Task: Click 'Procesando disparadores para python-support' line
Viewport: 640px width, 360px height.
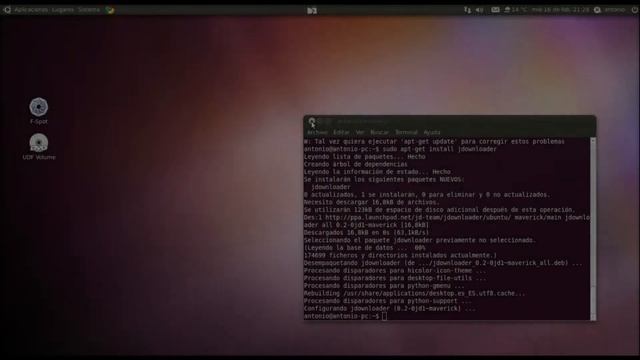Action: (x=387, y=301)
